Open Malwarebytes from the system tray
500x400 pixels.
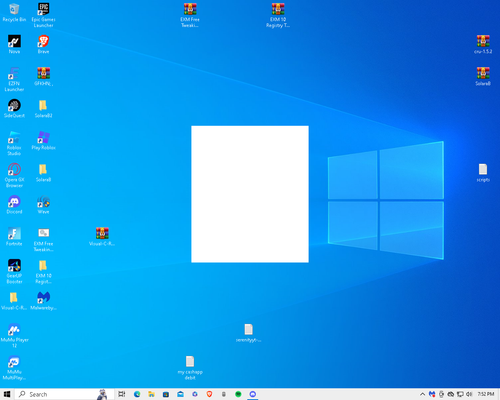click(432, 394)
